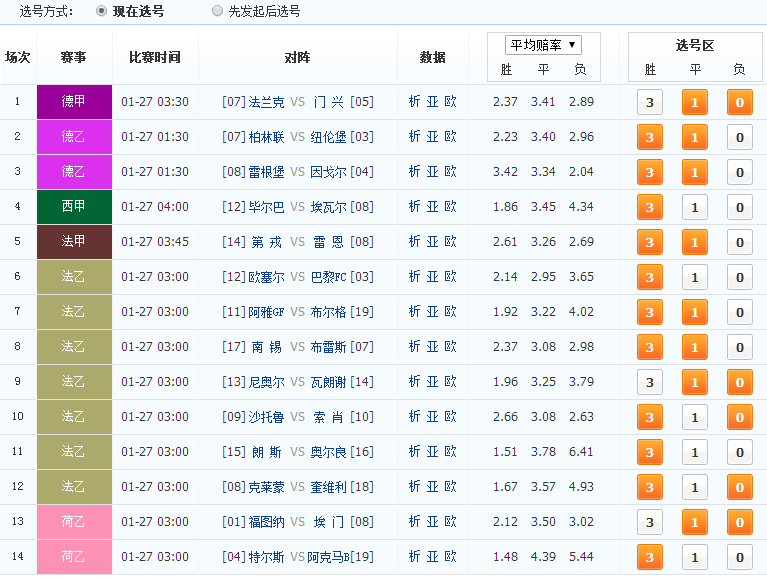Screen dimensions: 767x579
Task: Open 欧 European odds for match 14
Action: tap(451, 557)
